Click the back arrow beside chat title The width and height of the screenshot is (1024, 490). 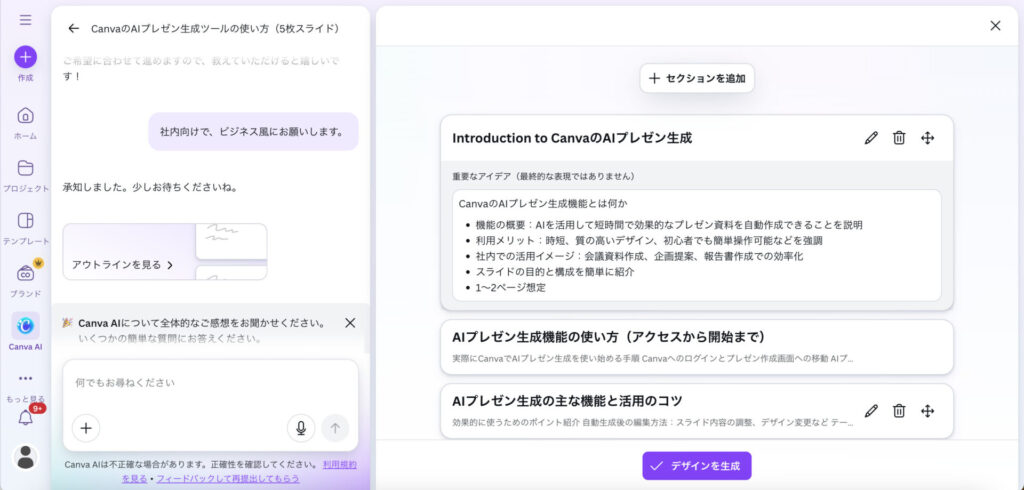point(73,29)
